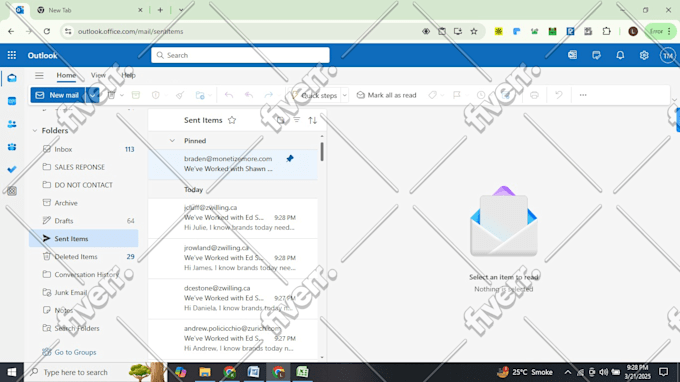The image size is (680, 382).
Task: Open the Groups module in sidebar
Action: (12, 147)
